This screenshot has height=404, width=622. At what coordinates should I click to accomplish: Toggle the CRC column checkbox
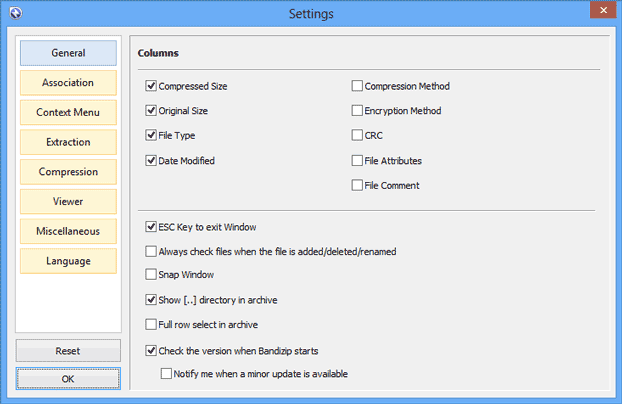tap(357, 135)
